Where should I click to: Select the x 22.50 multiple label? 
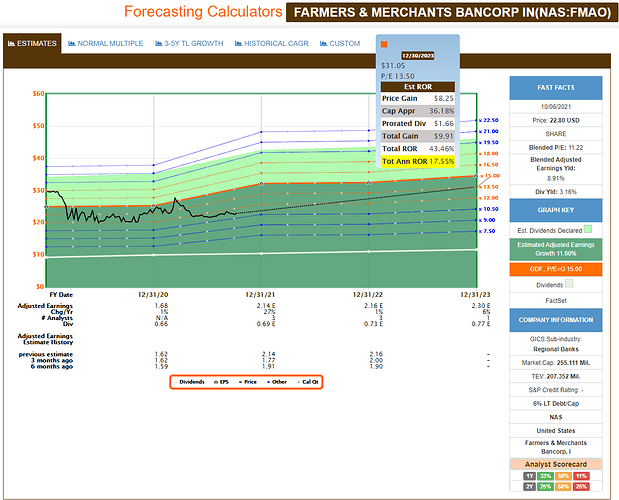[489, 120]
